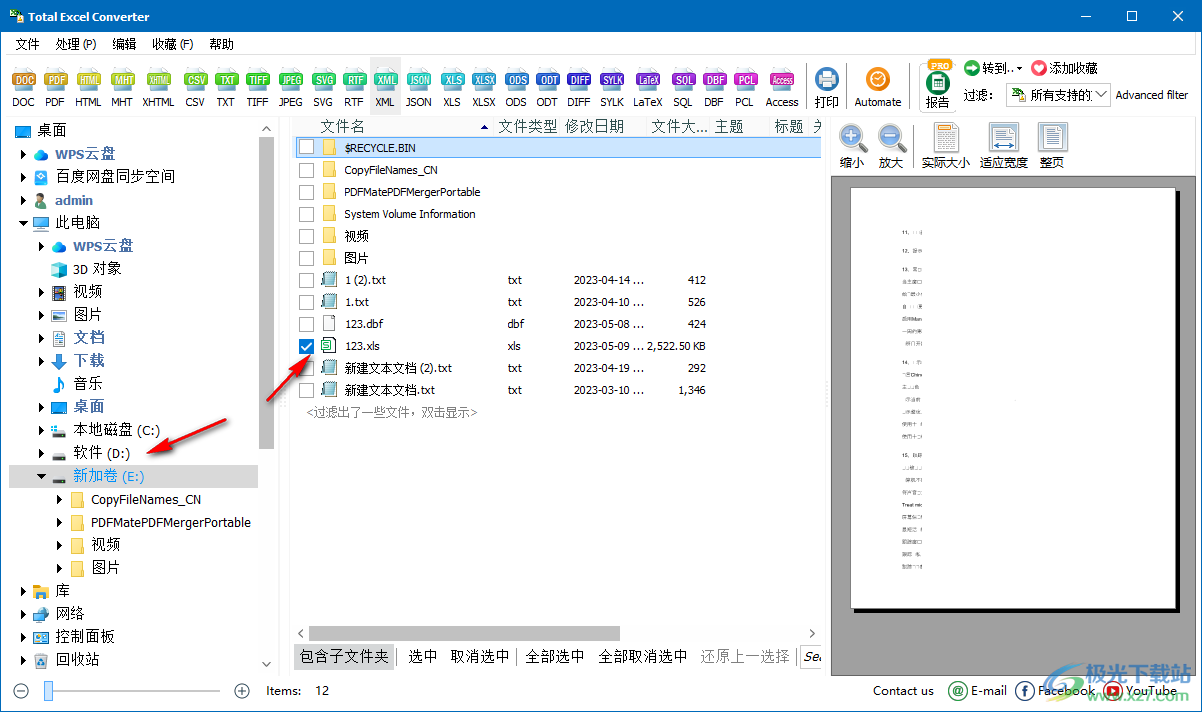Zoom in the preview (放大)
Viewport: 1202px width, 712px height.
(891, 146)
